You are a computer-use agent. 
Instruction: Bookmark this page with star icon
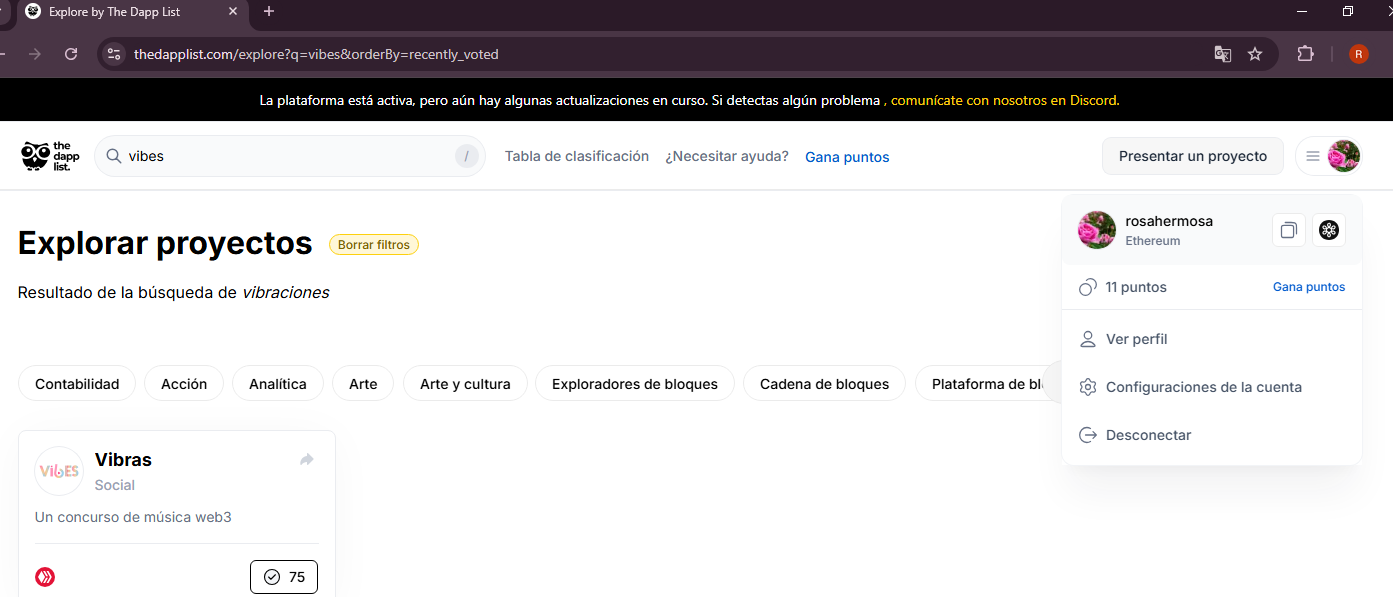click(x=1255, y=54)
